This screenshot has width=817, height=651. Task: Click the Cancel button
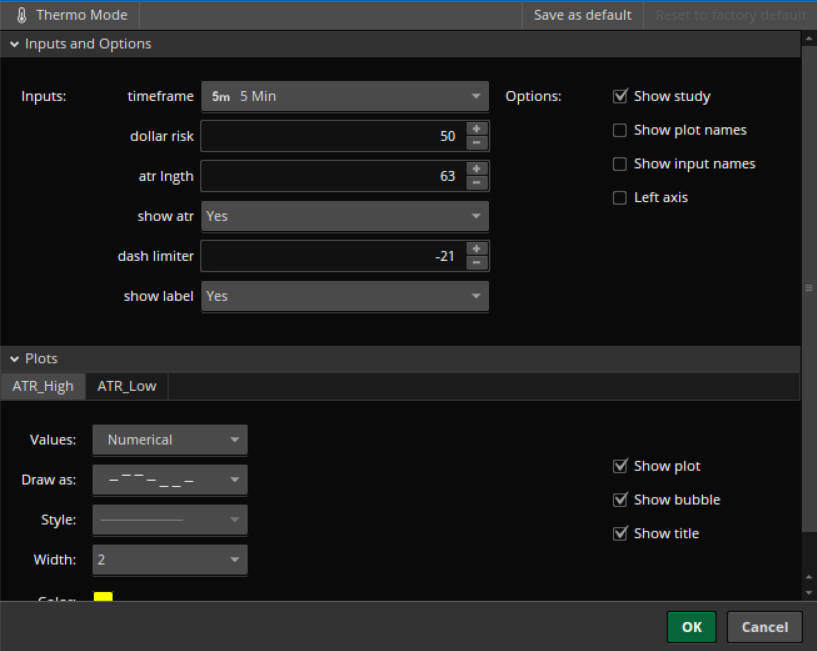764,627
